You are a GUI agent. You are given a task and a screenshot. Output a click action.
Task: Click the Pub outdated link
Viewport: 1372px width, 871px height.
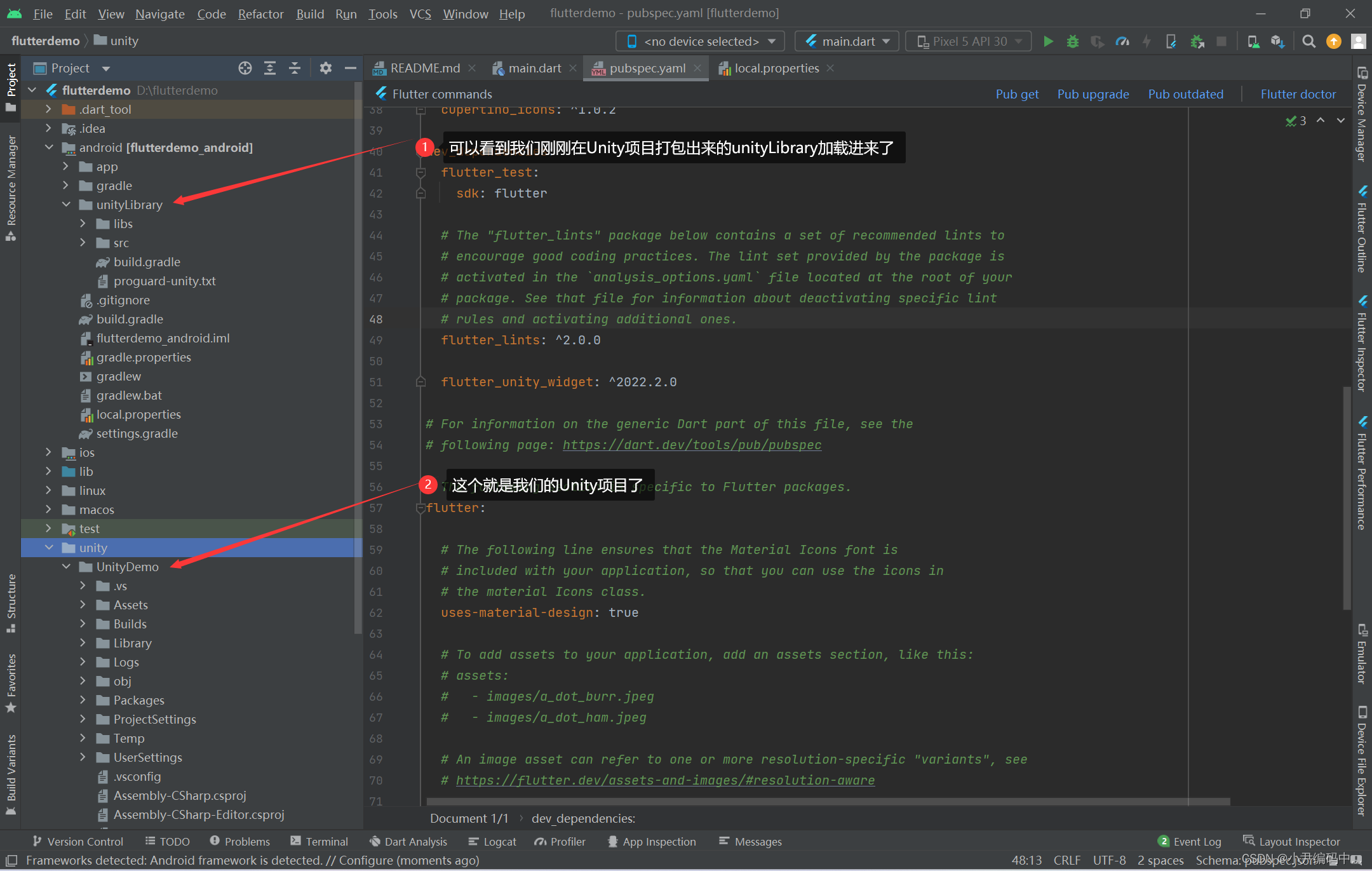tap(1185, 94)
